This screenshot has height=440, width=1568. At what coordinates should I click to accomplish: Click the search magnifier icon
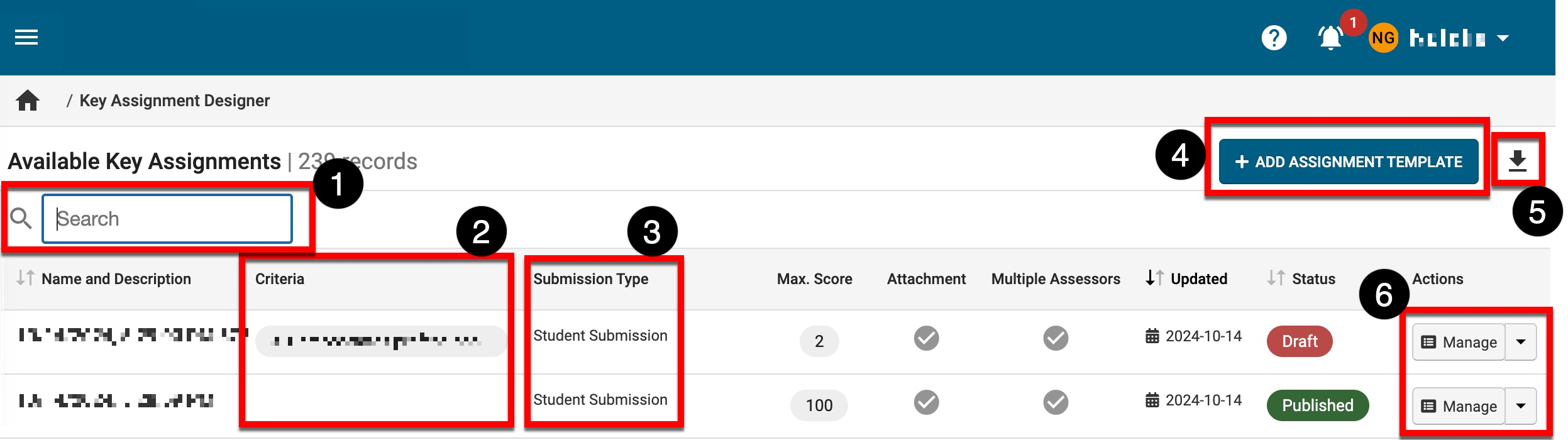pyautogui.click(x=21, y=219)
